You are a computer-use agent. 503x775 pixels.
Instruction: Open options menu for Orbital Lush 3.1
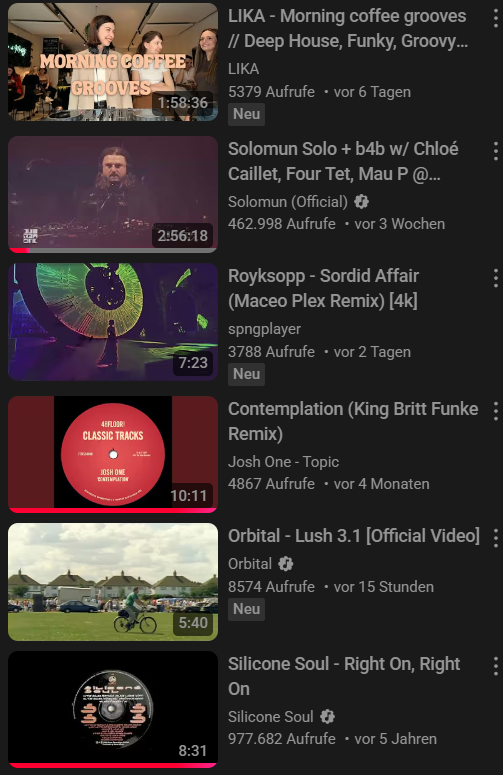pyautogui.click(x=496, y=538)
